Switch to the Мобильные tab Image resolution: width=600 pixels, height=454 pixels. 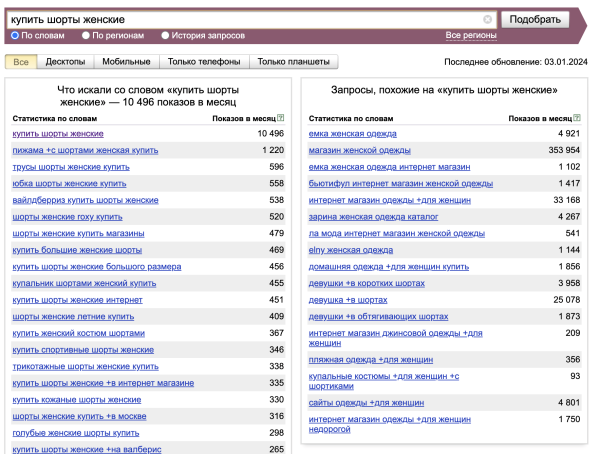127,62
